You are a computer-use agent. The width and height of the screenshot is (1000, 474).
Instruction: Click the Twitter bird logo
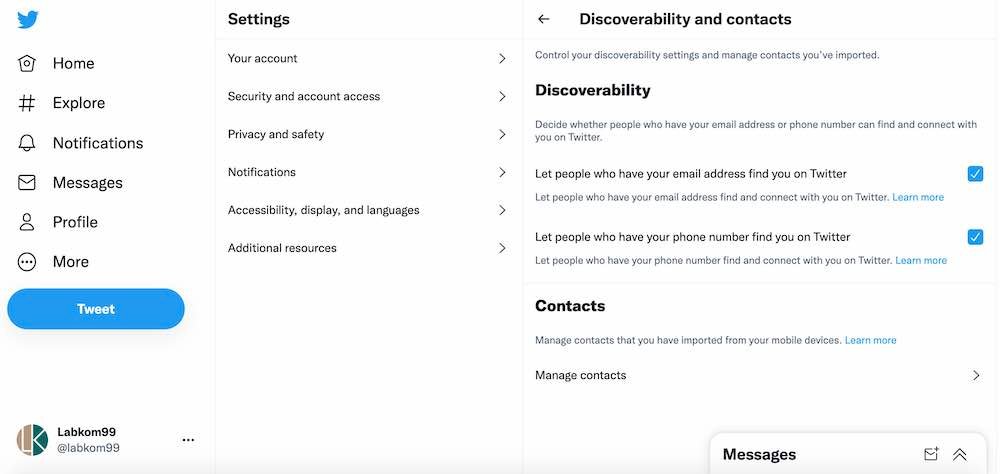[x=28, y=19]
